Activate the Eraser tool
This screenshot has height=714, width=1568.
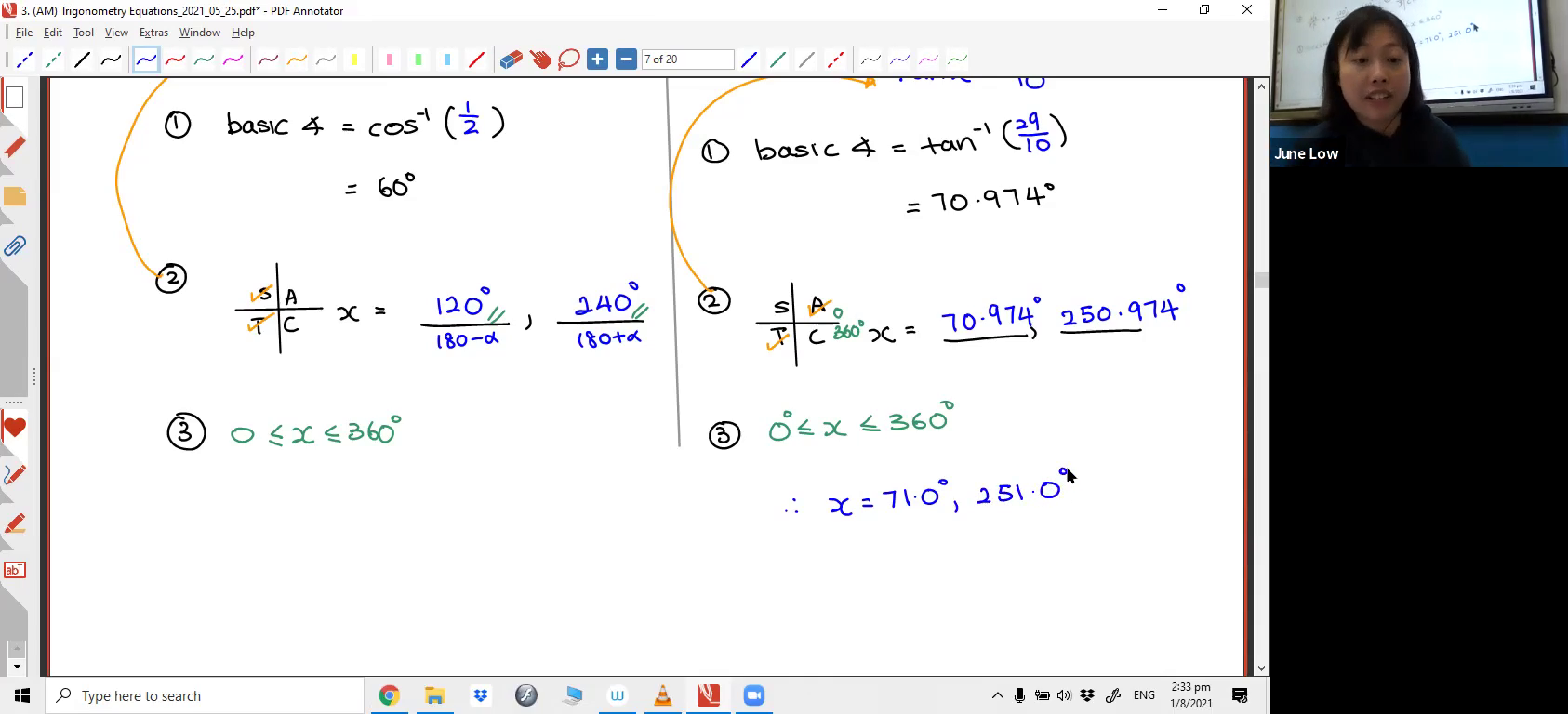point(511,59)
